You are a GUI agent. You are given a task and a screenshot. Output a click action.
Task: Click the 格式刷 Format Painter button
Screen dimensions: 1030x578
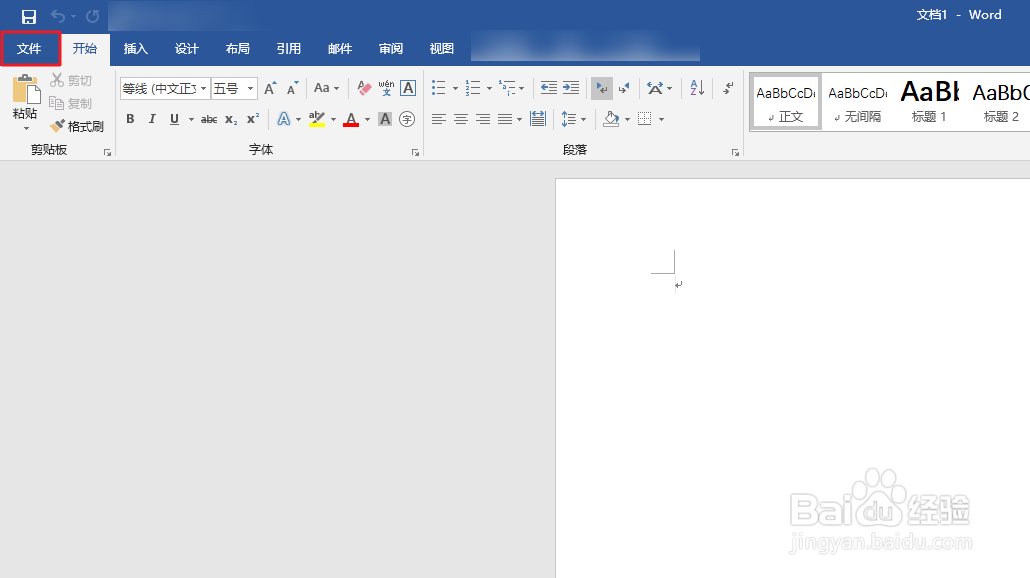point(77,126)
